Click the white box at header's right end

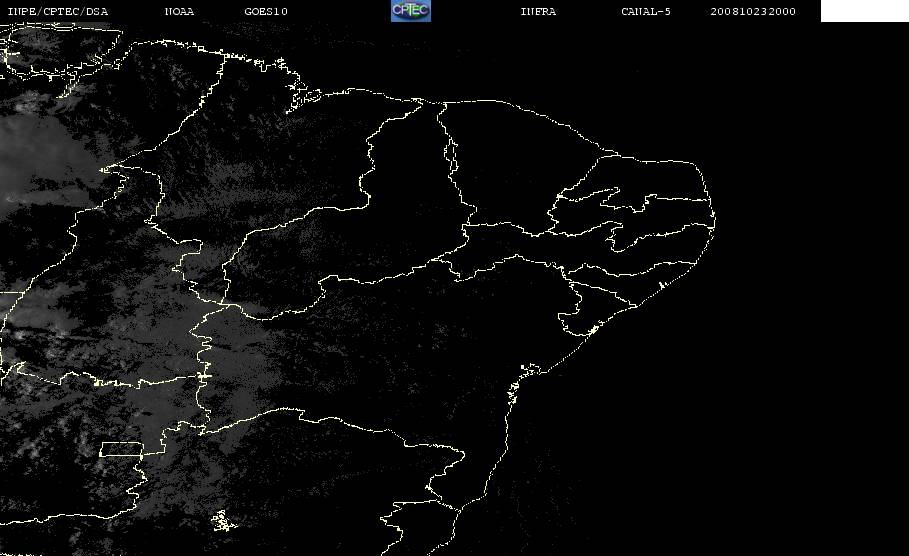click(864, 11)
